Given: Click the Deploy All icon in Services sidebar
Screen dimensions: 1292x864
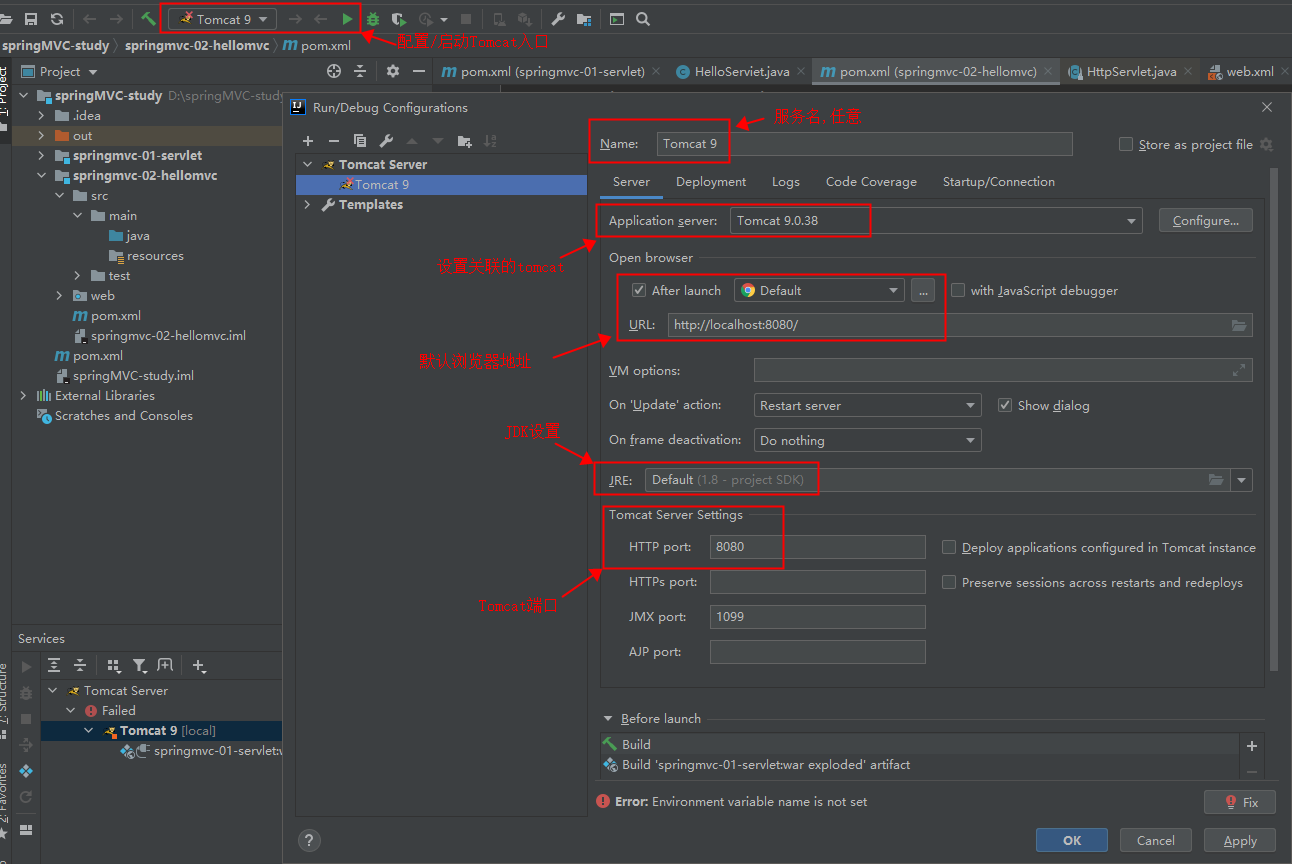Looking at the screenshot, I should [26, 771].
